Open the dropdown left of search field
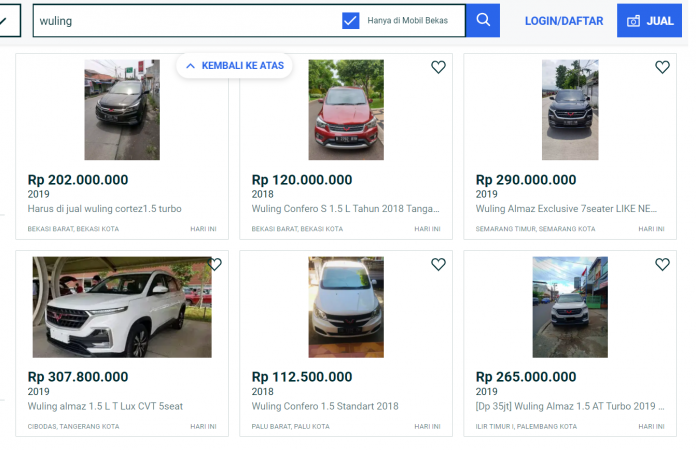Screen dimensions: 696x450 (x=9, y=20)
